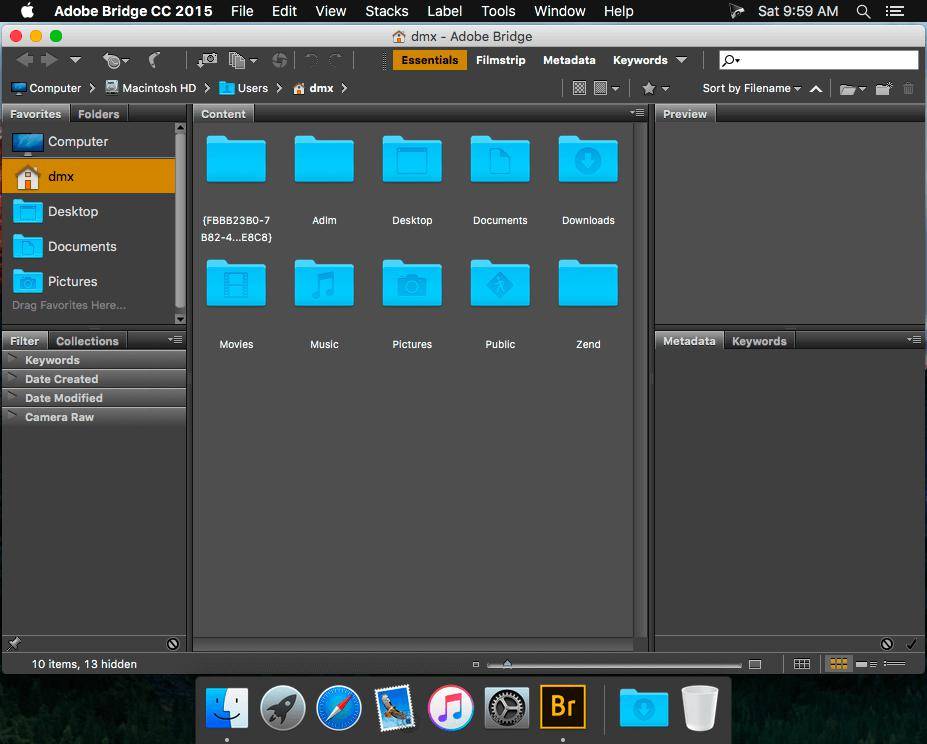Open the filter by rating star dropdown
The width and height of the screenshot is (927, 744).
click(x=655, y=89)
